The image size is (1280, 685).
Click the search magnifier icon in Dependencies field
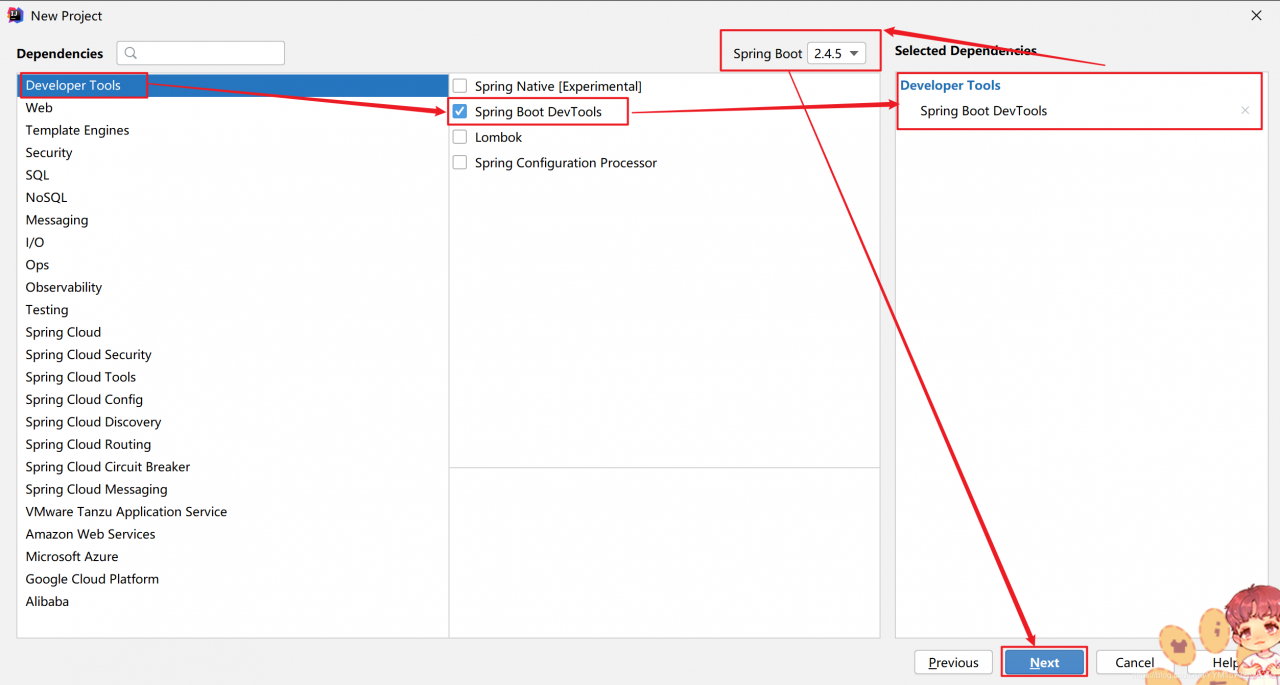[132, 53]
